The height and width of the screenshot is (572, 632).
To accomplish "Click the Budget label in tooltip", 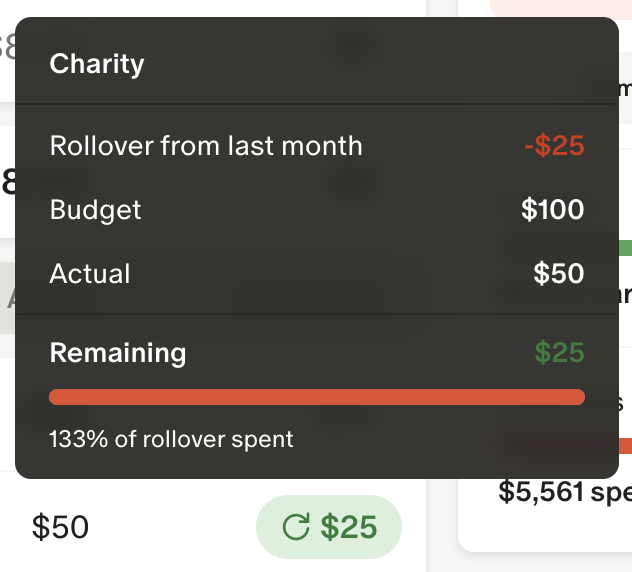I will tap(96, 210).
